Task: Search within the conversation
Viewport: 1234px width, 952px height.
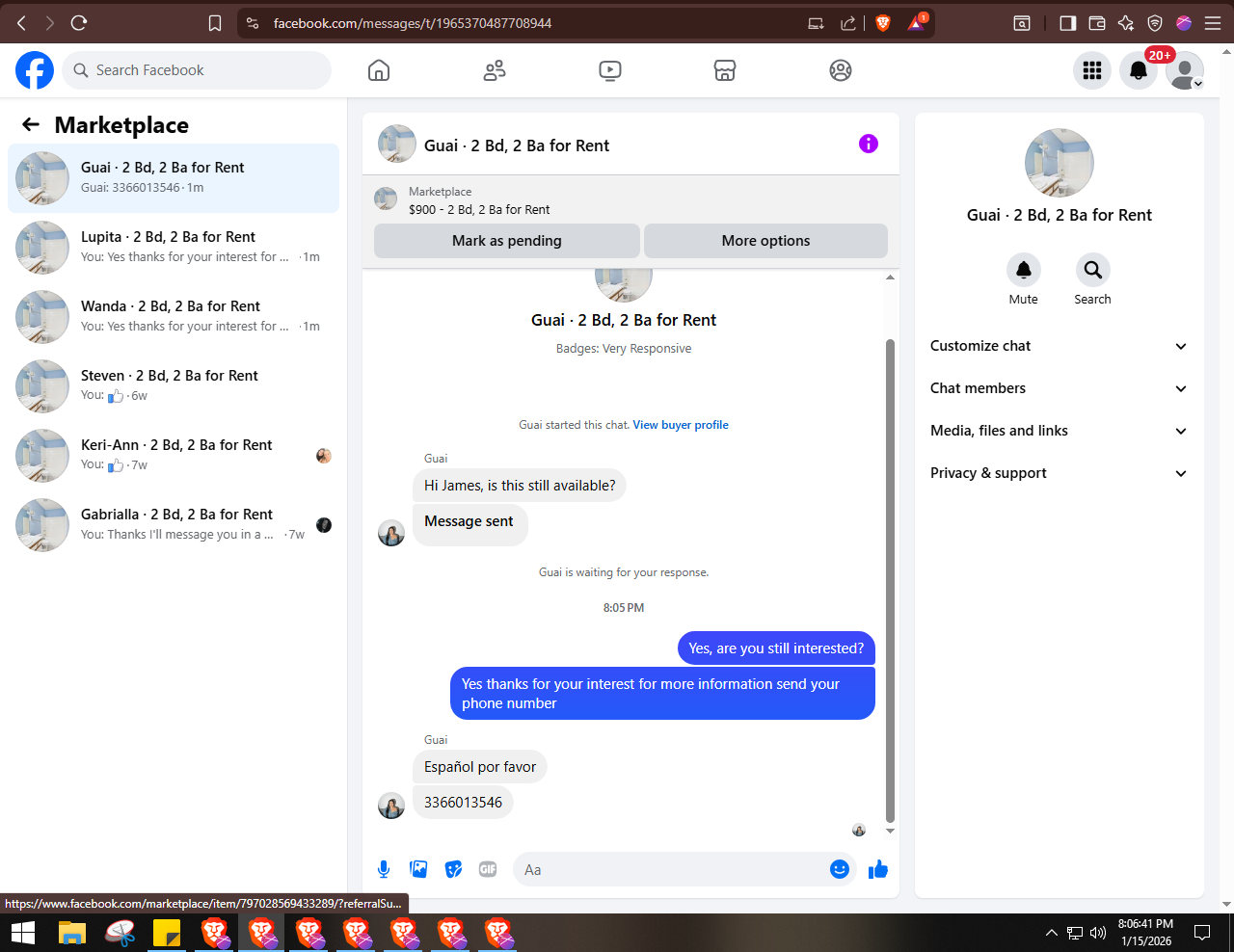Action: pos(1092,270)
